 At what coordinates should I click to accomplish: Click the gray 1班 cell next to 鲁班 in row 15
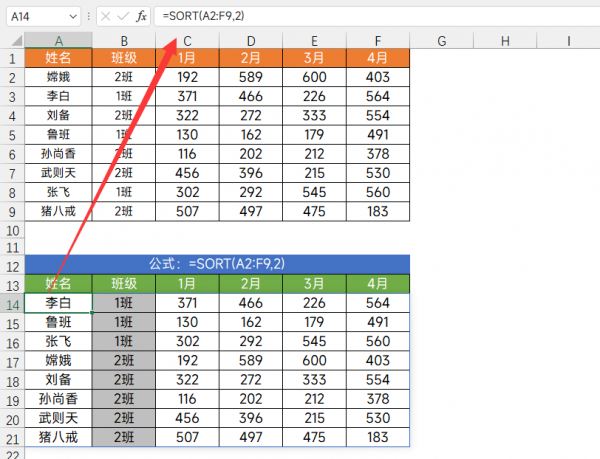pyautogui.click(x=123, y=323)
